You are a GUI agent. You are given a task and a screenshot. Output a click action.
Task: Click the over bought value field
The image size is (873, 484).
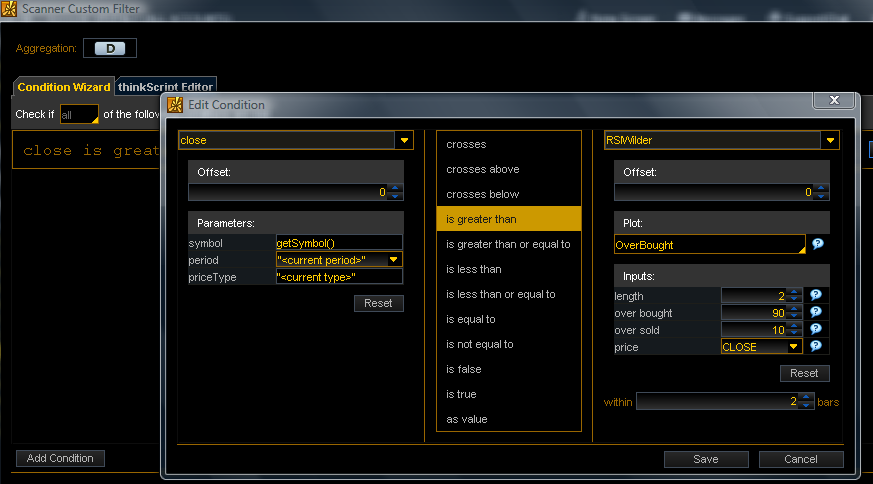[754, 312]
